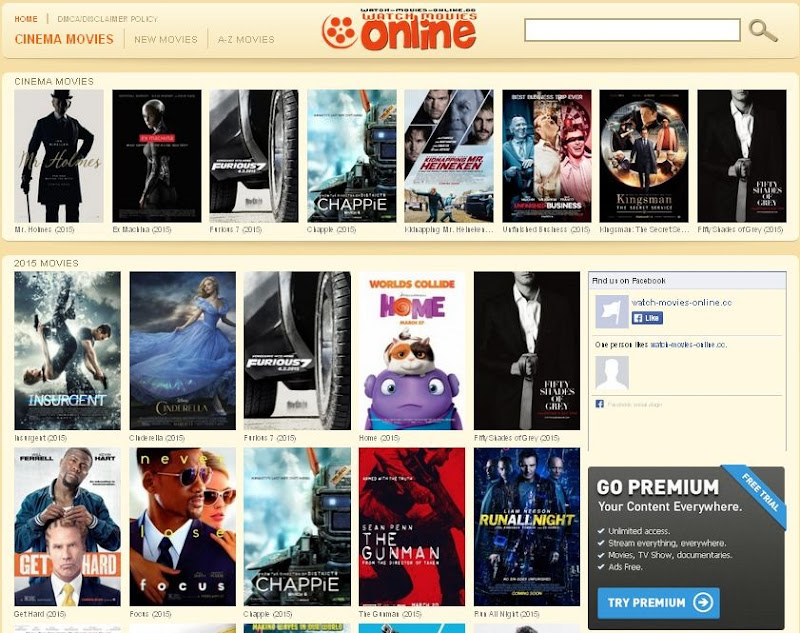The width and height of the screenshot is (800, 633).
Task: Click the 'Find us on Facebook' header
Action: click(629, 281)
